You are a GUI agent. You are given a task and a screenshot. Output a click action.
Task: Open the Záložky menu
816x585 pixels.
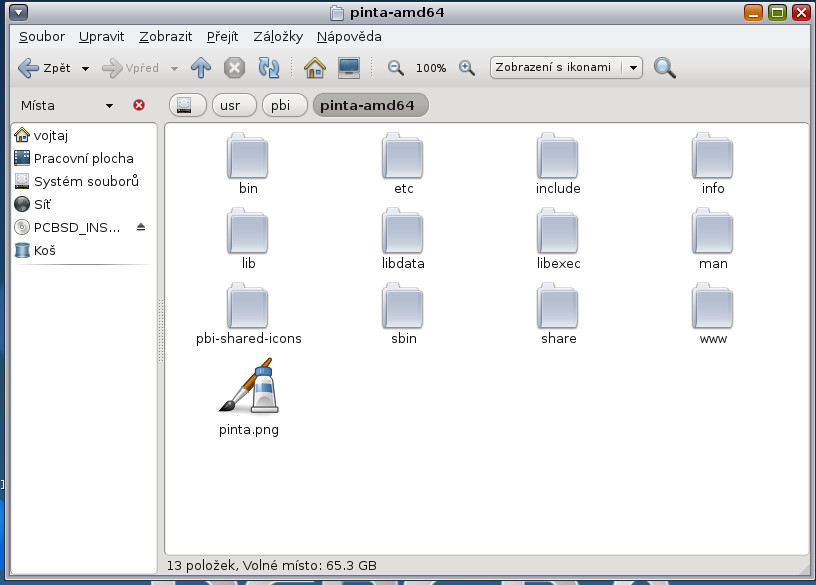(278, 37)
